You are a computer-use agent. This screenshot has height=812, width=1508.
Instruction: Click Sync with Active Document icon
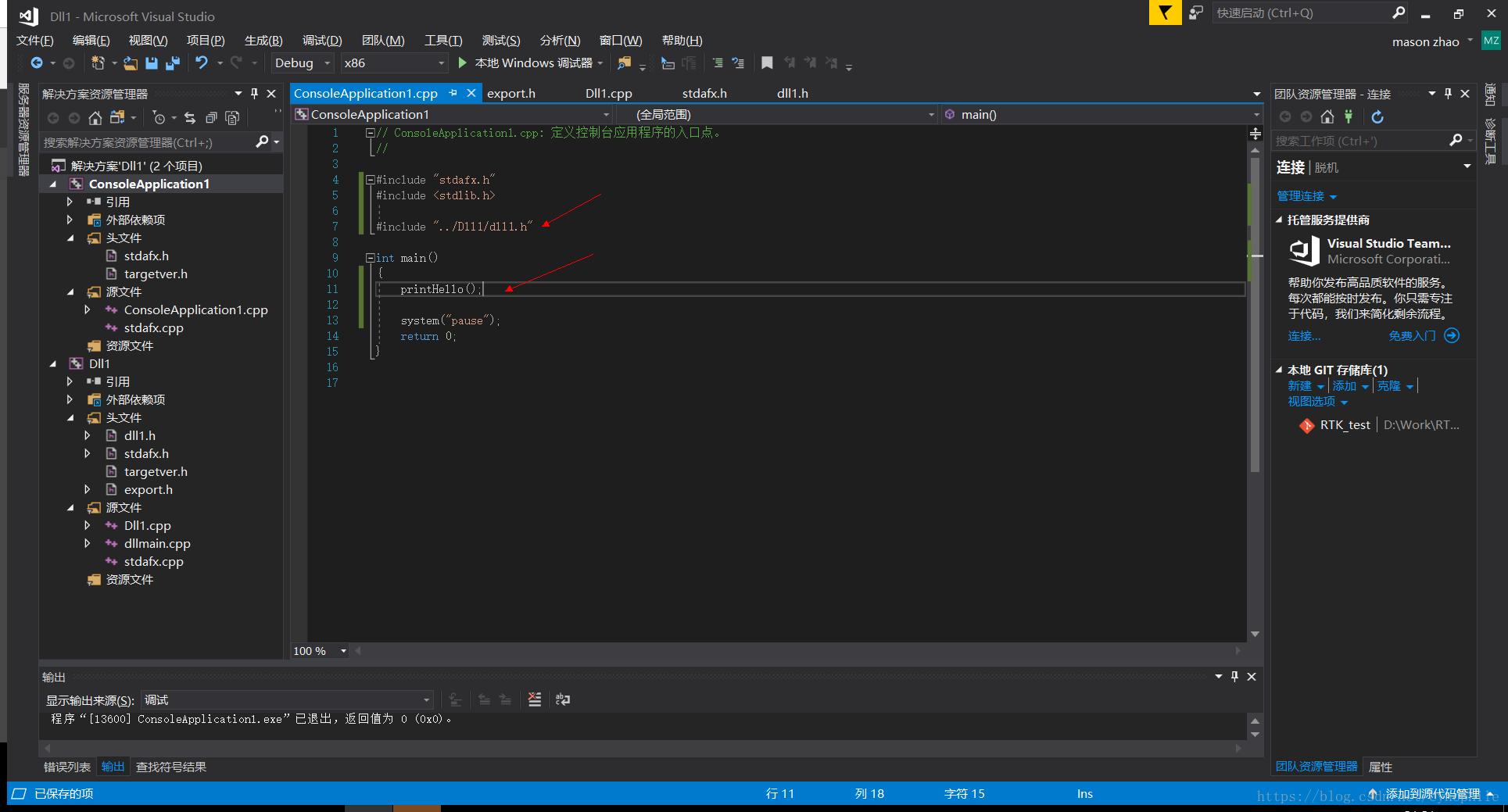point(190,118)
